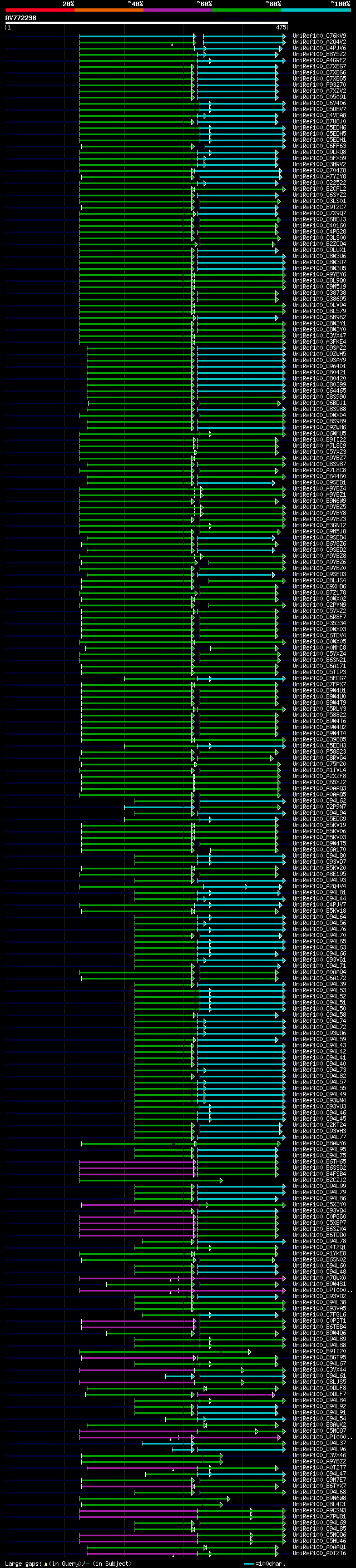Click the cyan ~100% identity color bar
Viewport: 356px width, 1568px height.
click(x=316, y=10)
